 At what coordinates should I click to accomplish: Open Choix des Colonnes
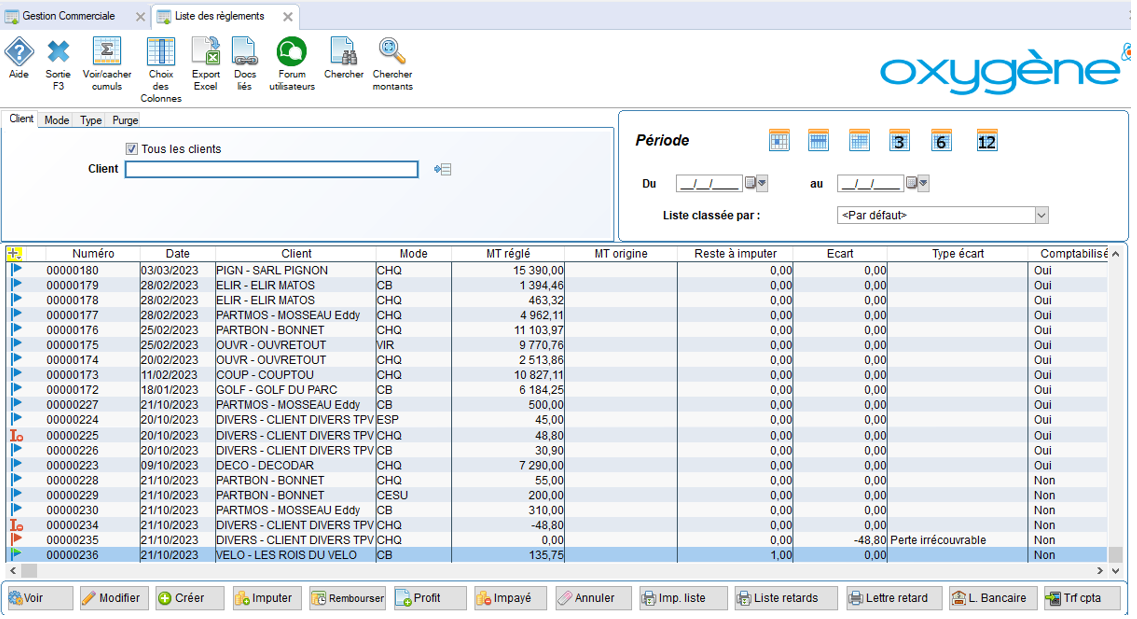160,52
